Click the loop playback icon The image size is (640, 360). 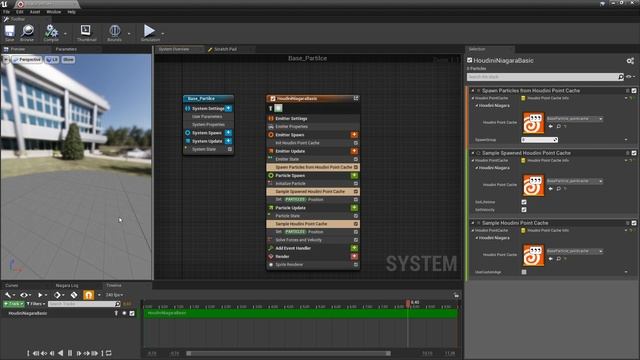[x=109, y=353]
